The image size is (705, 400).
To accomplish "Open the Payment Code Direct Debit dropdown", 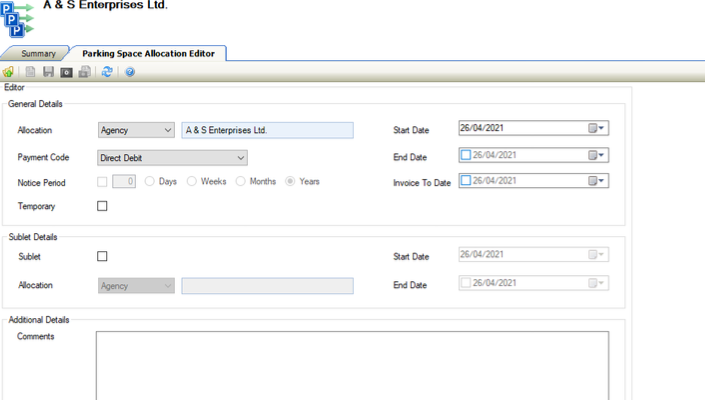I will pyautogui.click(x=241, y=158).
